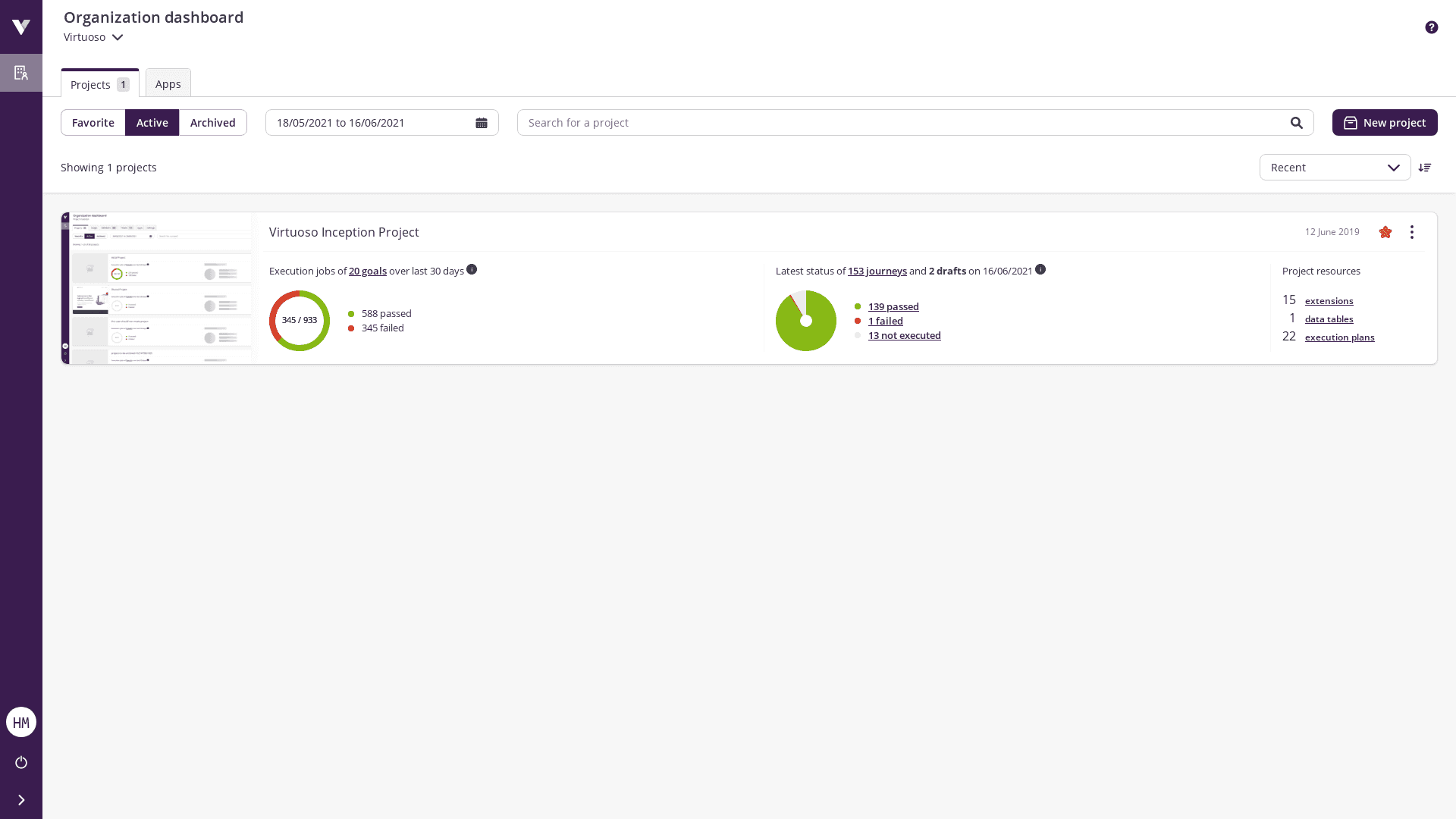Switch filter to Archived projects

click(x=212, y=122)
